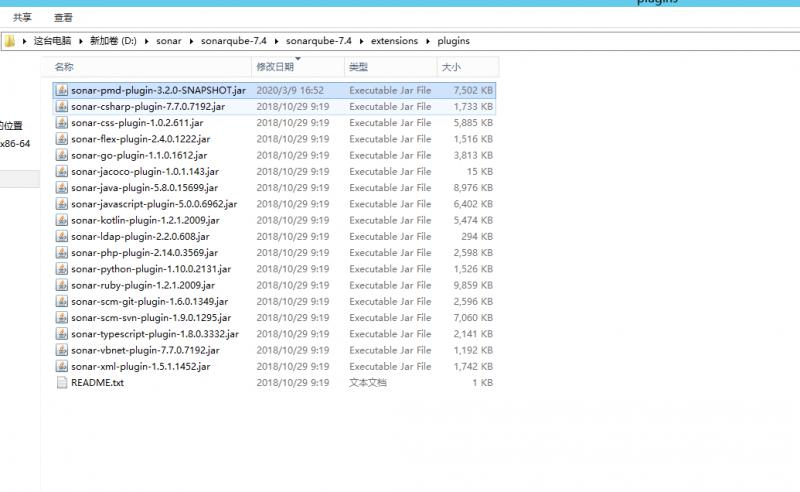This screenshot has height=492, width=800.
Task: Click date 2020/3/9 16:52 cell
Action: (x=290, y=90)
